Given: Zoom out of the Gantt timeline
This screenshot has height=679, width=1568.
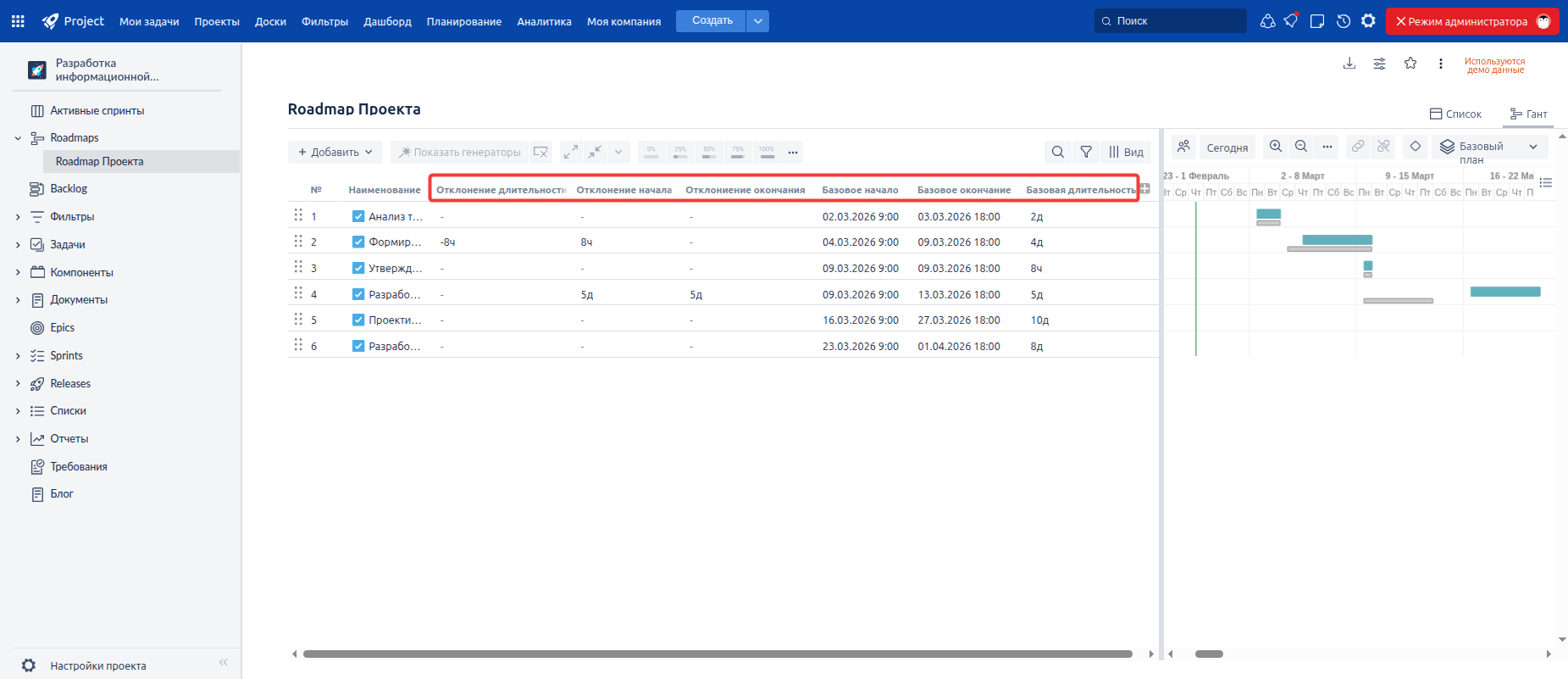Looking at the screenshot, I should pos(1301,147).
